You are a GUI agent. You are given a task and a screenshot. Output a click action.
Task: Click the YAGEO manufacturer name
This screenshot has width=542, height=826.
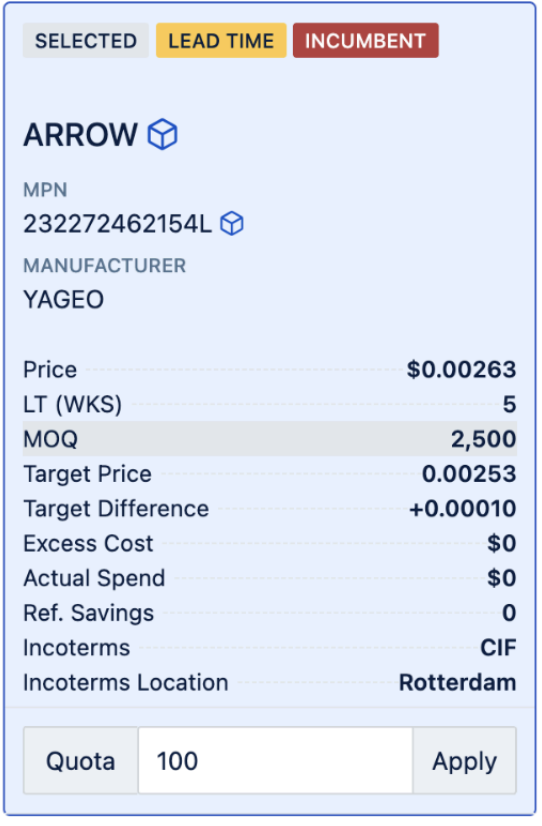(x=64, y=300)
